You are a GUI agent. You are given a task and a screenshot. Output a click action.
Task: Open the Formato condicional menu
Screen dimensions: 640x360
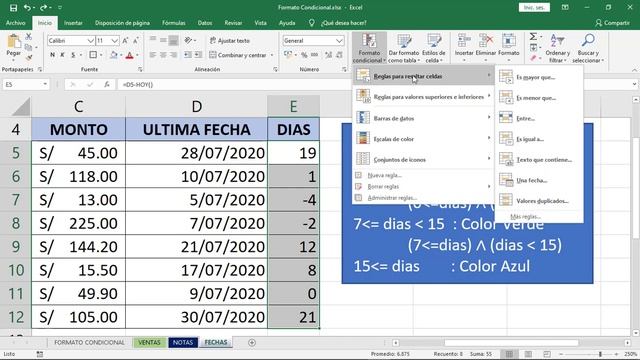click(369, 48)
